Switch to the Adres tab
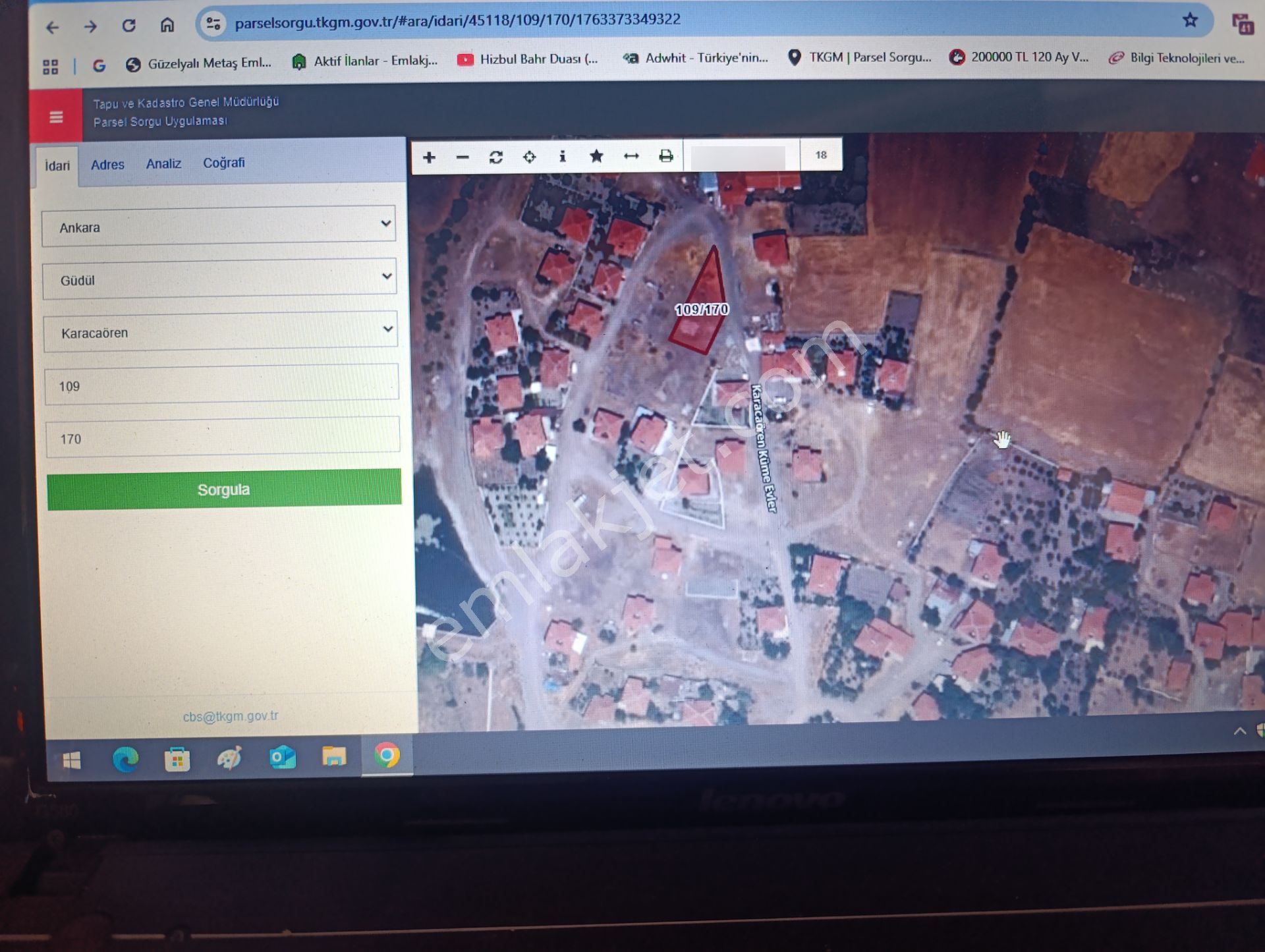The image size is (1265, 952). pos(107,165)
